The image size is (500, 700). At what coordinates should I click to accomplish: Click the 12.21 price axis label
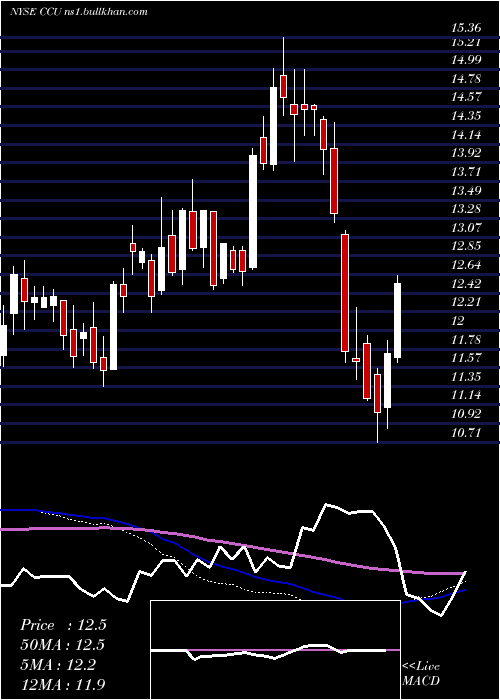pos(466,302)
